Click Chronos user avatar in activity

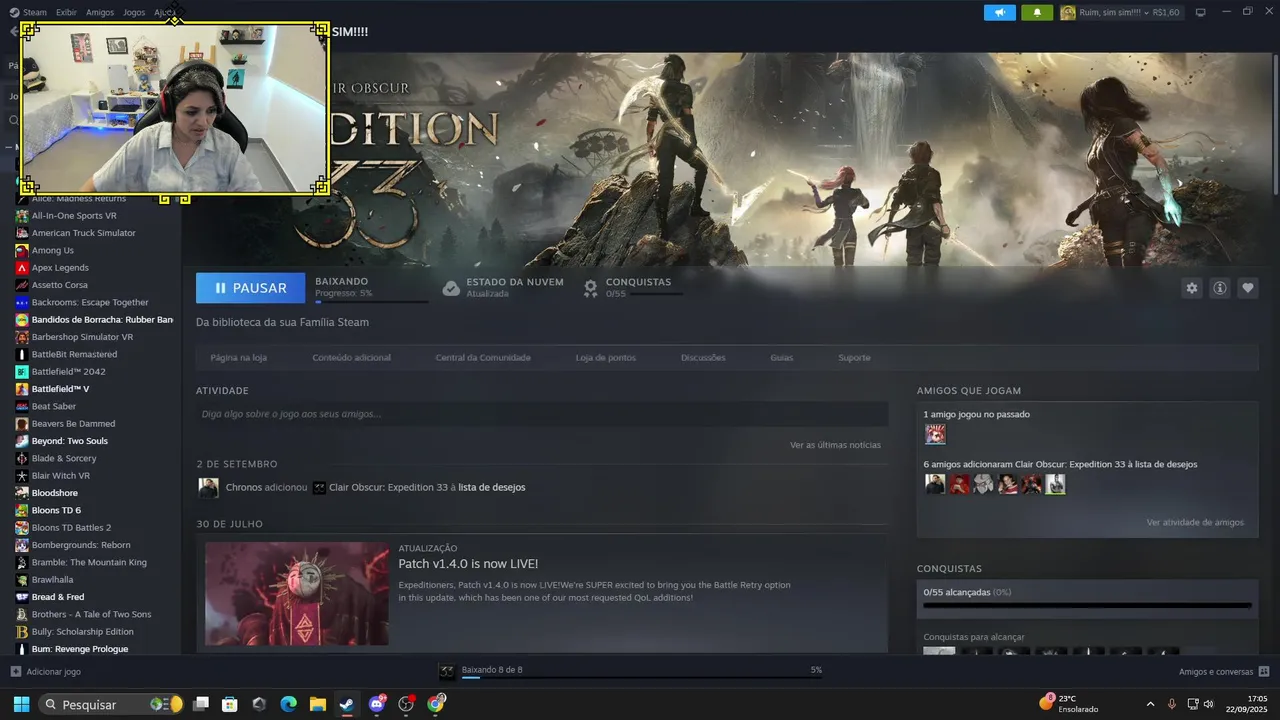pyautogui.click(x=208, y=488)
